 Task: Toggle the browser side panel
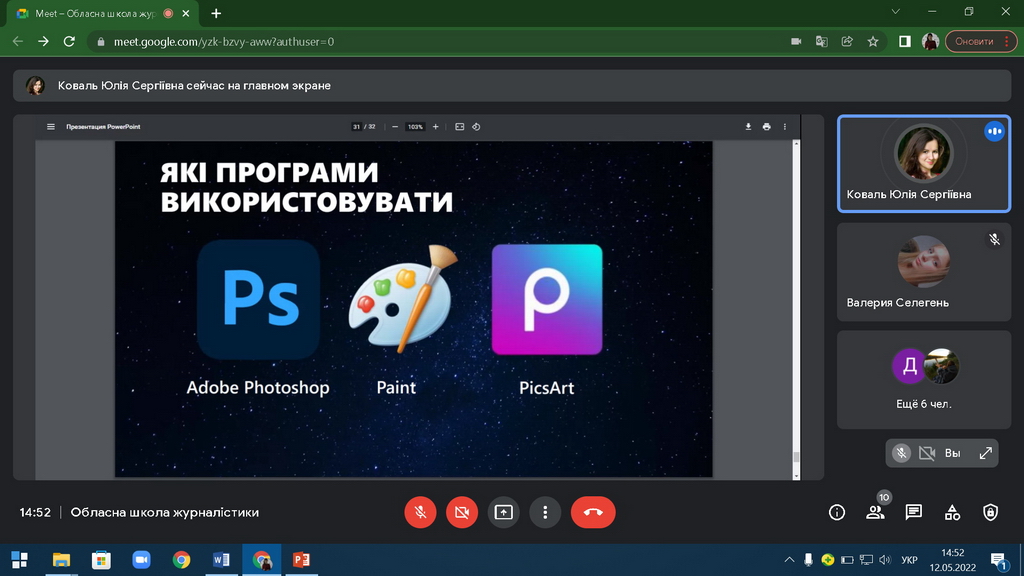pyautogui.click(x=904, y=41)
